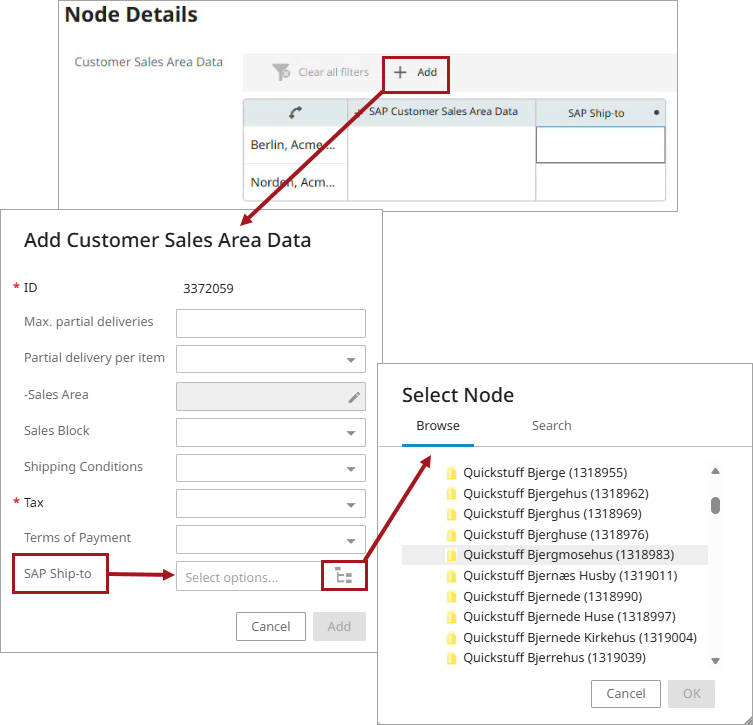This screenshot has width=753, height=725.
Task: Click the folder icon beside Quickstuff Bjernæs Husby
Action: pyautogui.click(x=451, y=576)
